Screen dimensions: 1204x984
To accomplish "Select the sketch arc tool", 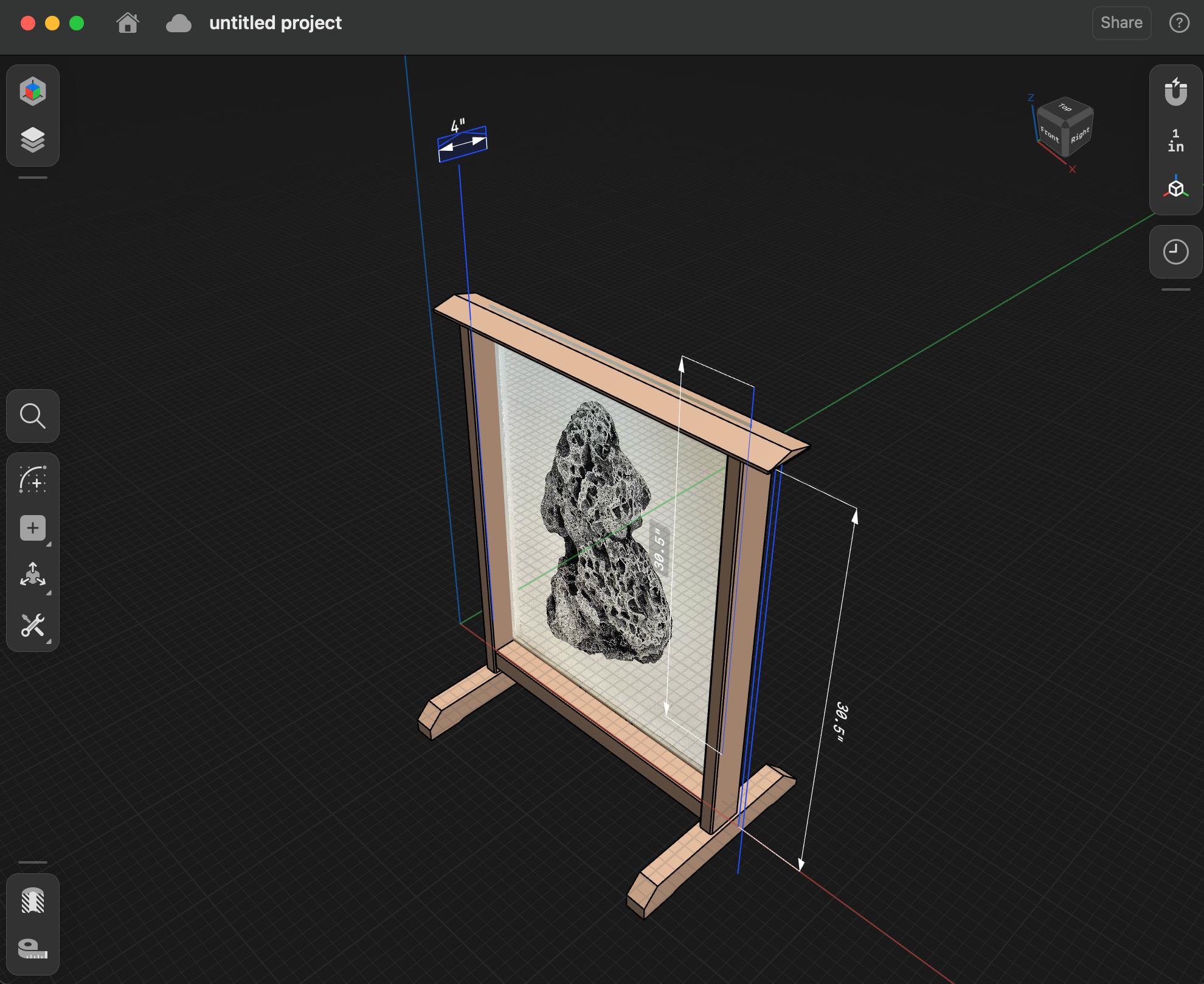I will [x=33, y=480].
